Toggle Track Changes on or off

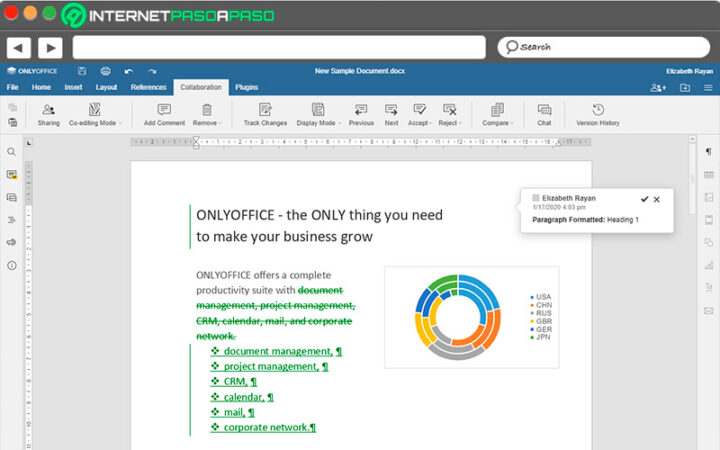(265, 110)
